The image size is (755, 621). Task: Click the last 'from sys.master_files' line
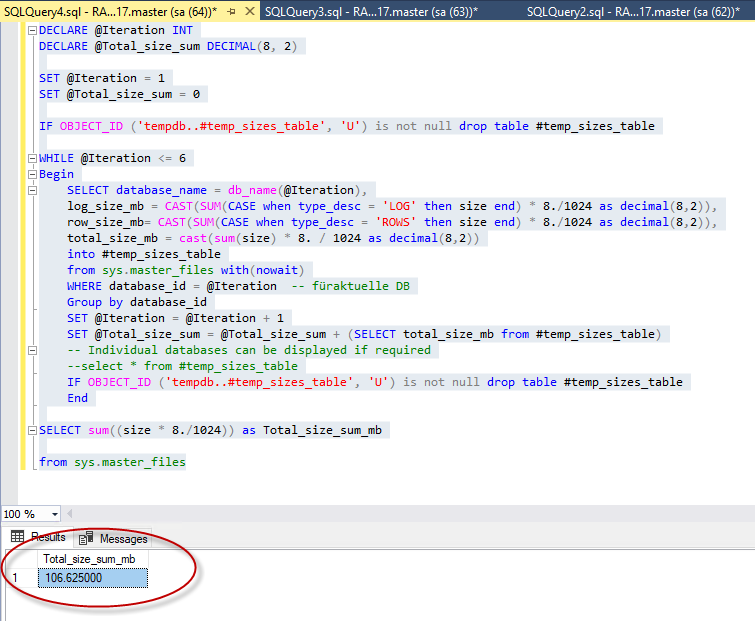(x=112, y=462)
